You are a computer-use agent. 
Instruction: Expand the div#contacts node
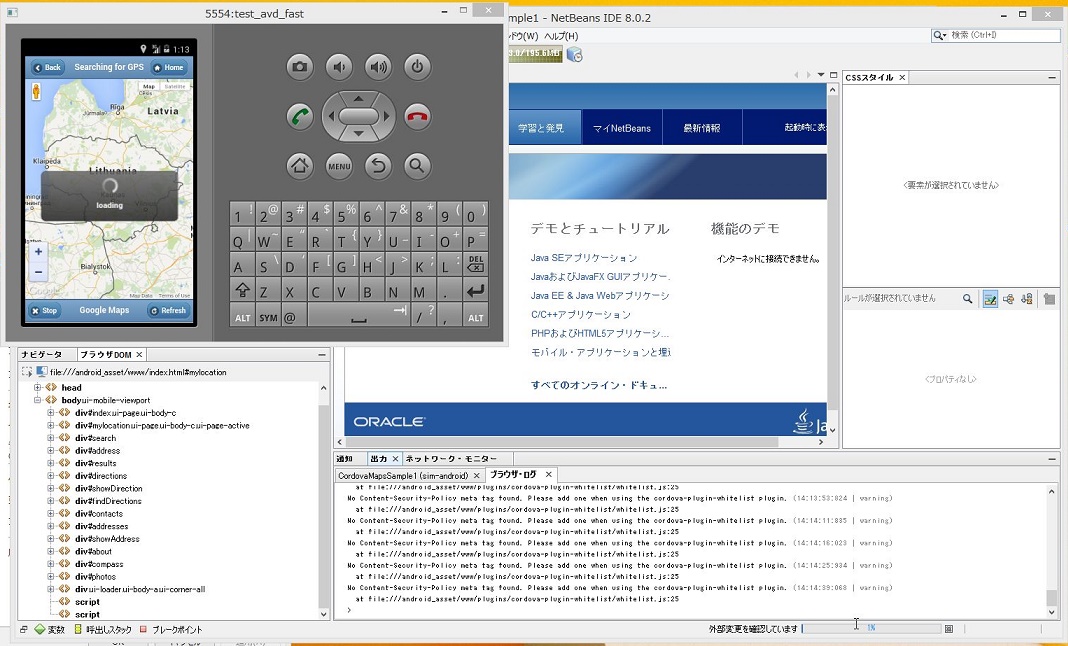[x=51, y=513]
